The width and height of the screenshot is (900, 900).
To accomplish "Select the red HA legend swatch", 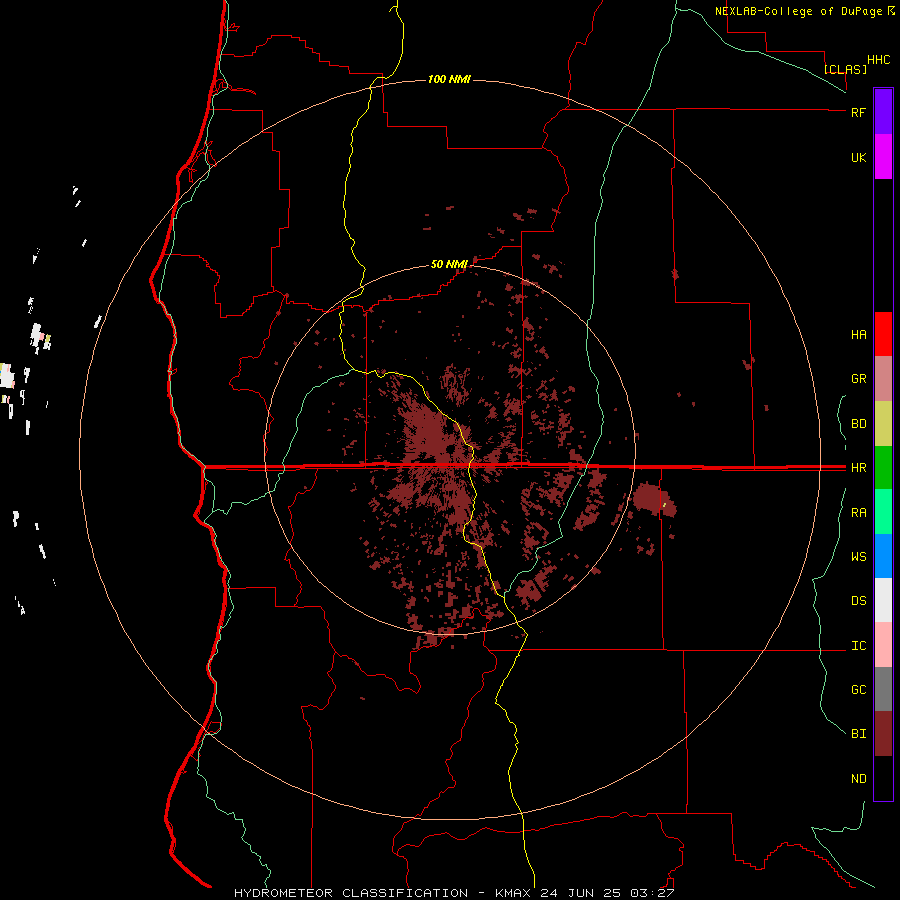I will [883, 334].
